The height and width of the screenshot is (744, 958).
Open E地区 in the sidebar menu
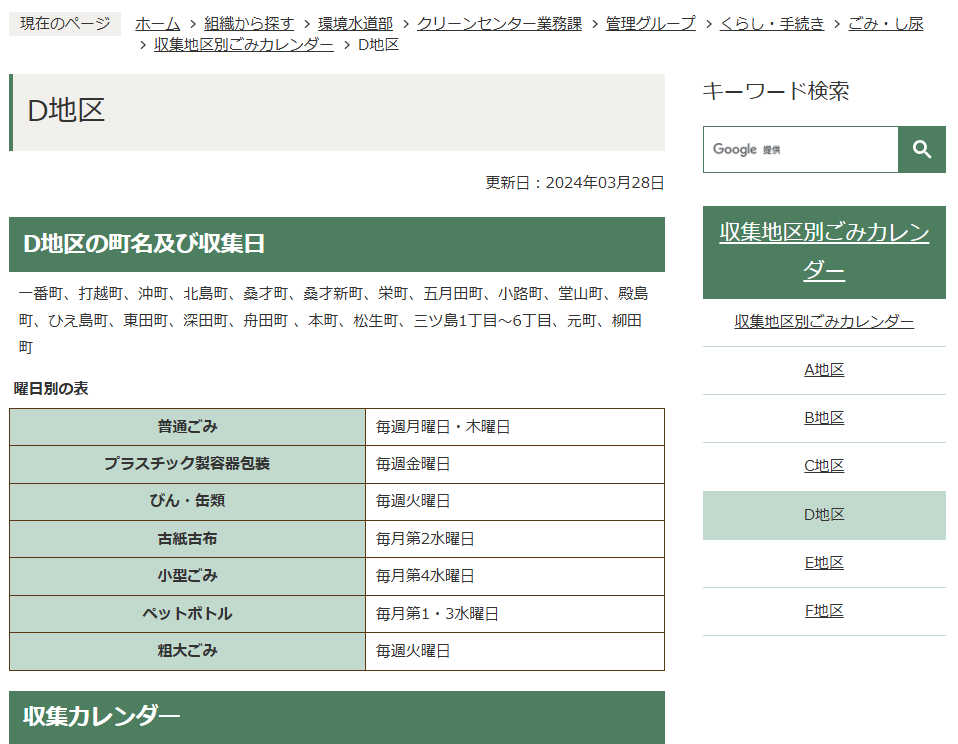[x=824, y=563]
